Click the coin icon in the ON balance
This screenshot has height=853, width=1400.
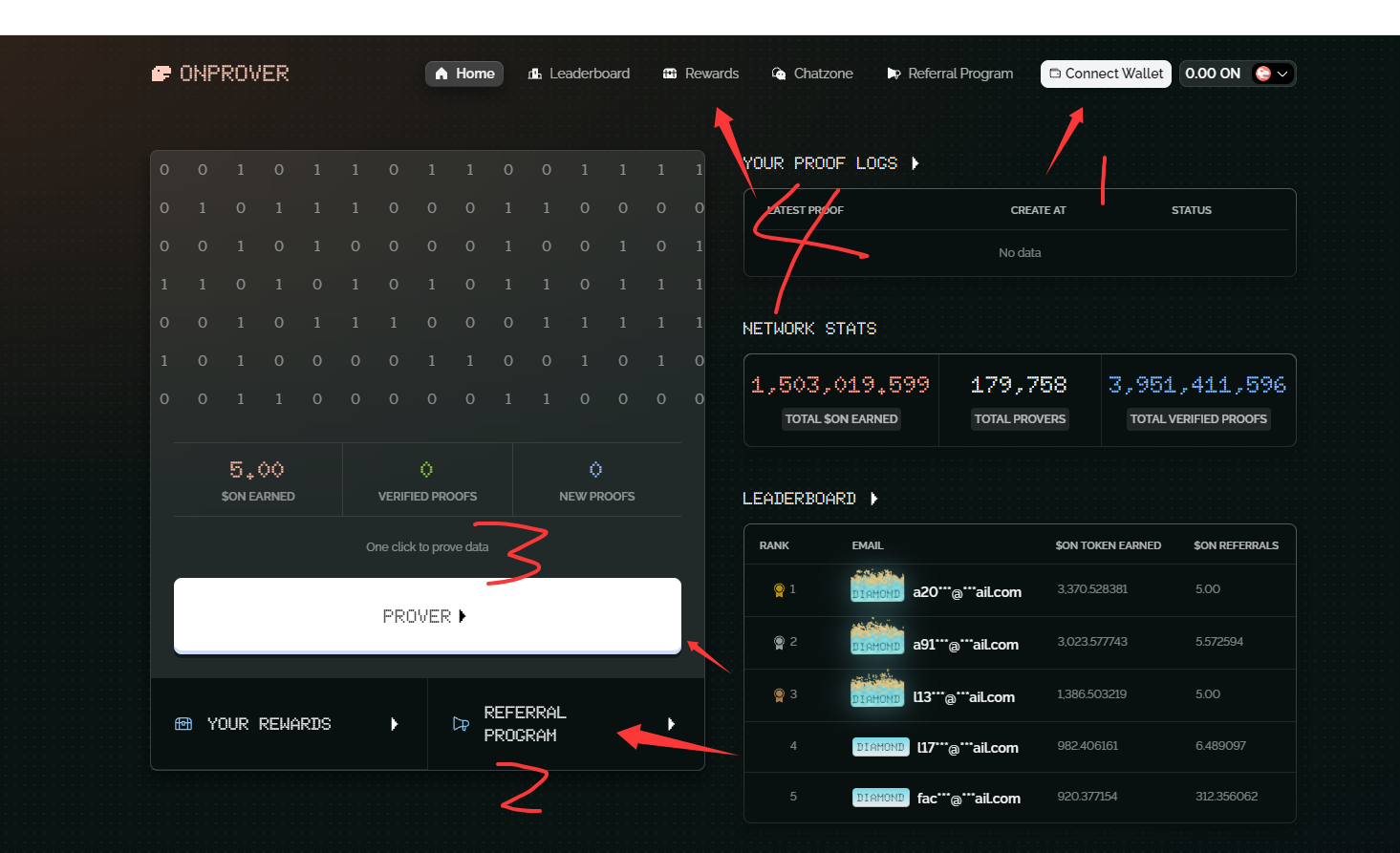1265,73
